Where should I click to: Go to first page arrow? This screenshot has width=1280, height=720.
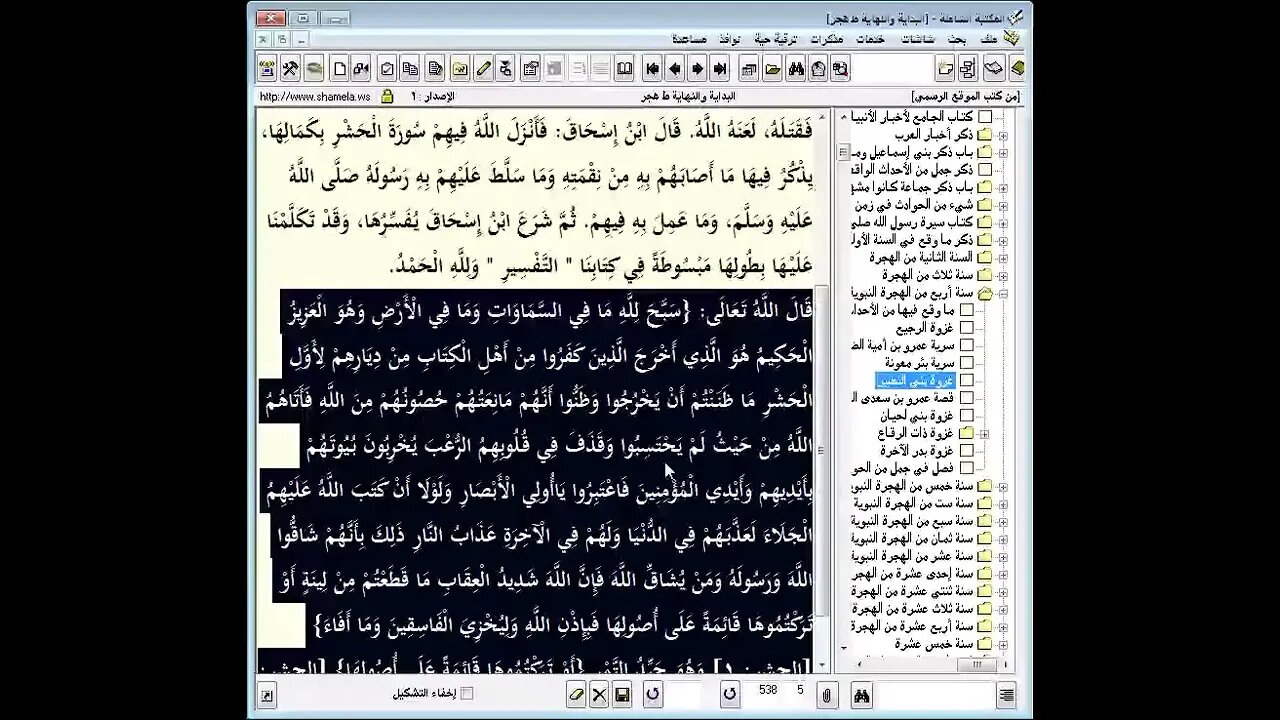pyautogui.click(x=652, y=69)
